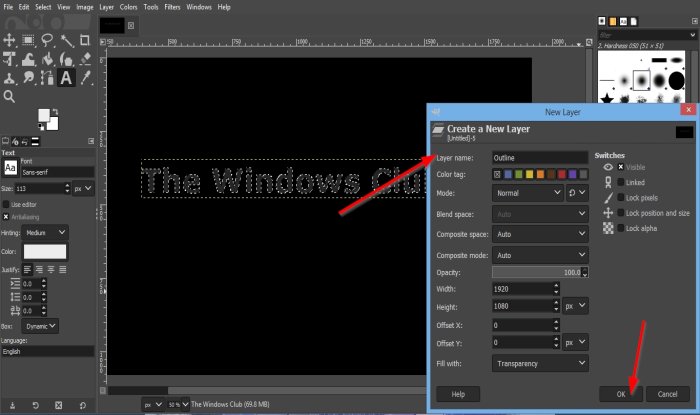Open the Layer menu
Image resolution: width=700 pixels, height=415 pixels.
(x=106, y=7)
